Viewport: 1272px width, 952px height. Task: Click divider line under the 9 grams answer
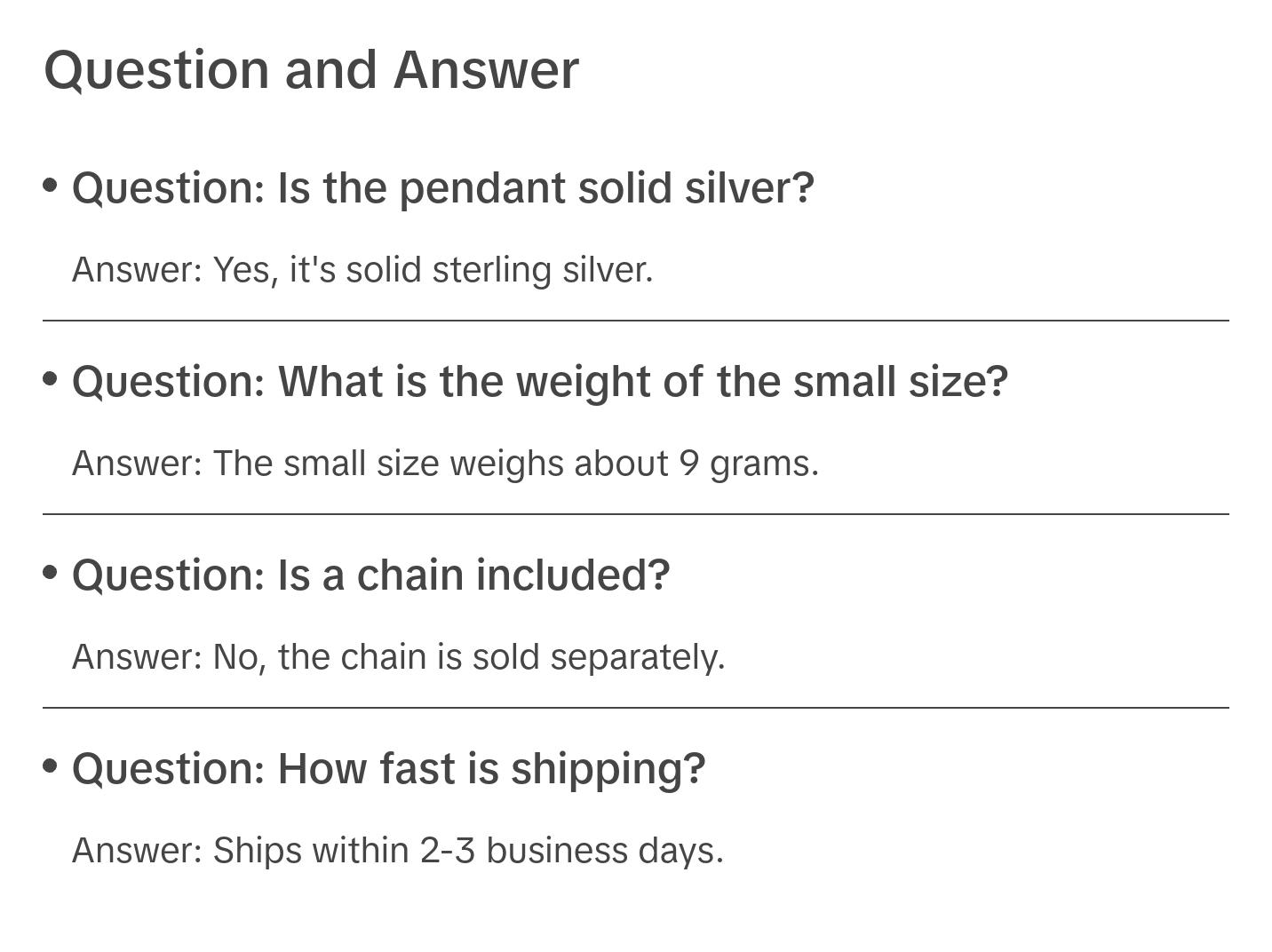click(x=635, y=514)
